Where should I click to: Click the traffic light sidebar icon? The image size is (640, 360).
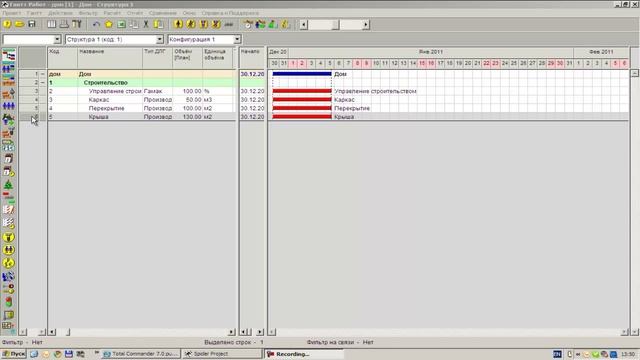(x=9, y=302)
